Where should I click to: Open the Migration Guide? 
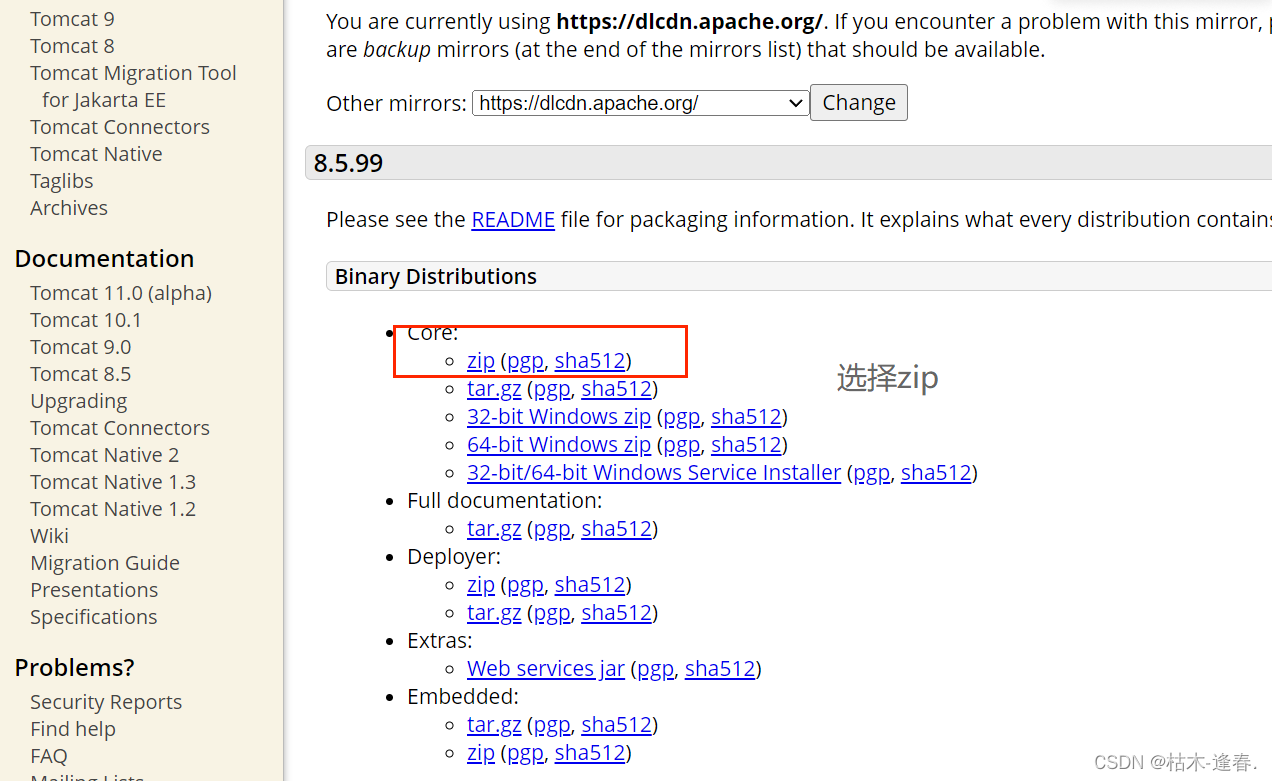coord(104,562)
